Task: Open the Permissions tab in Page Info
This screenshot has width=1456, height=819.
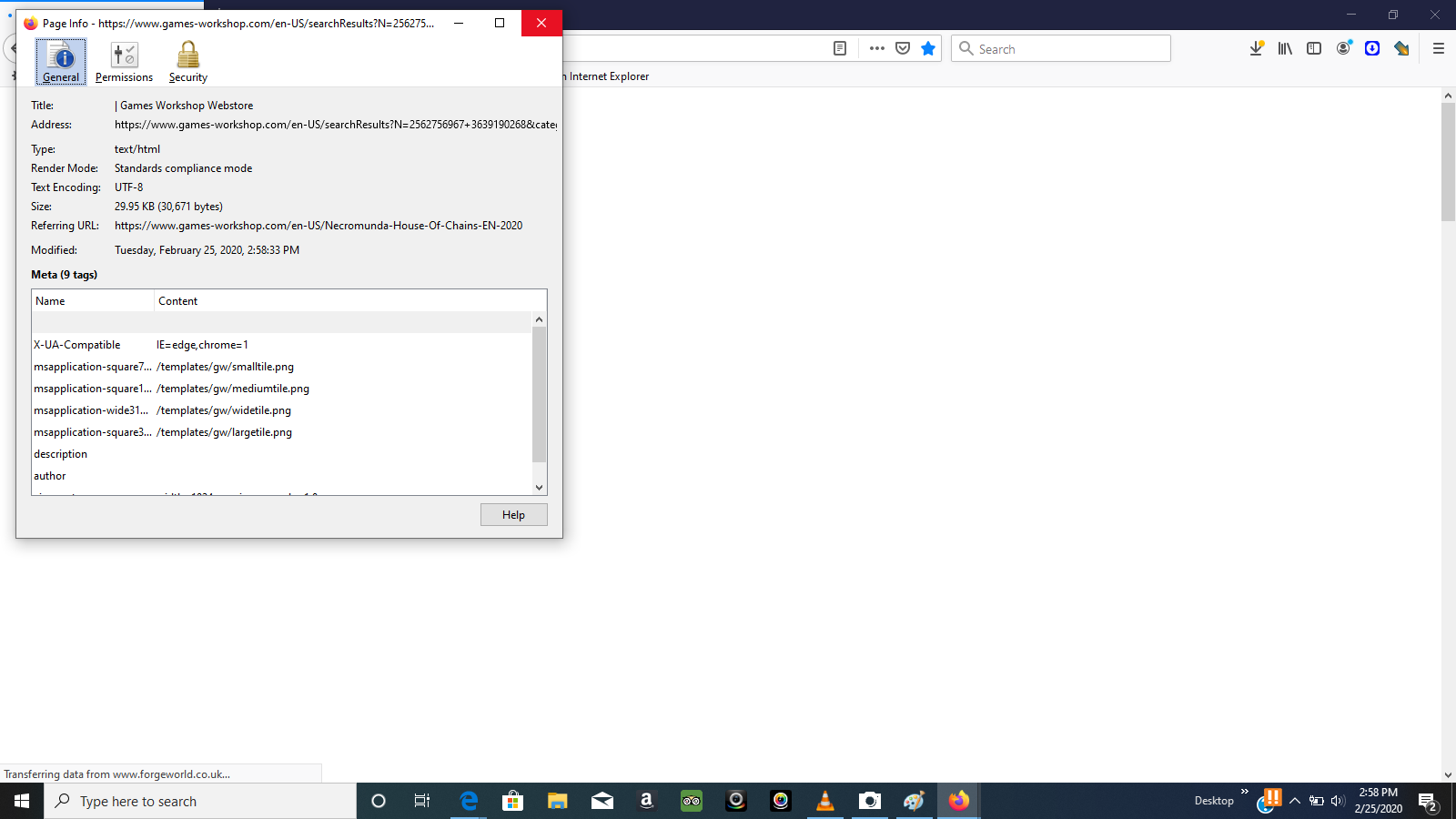Action: coord(124,62)
